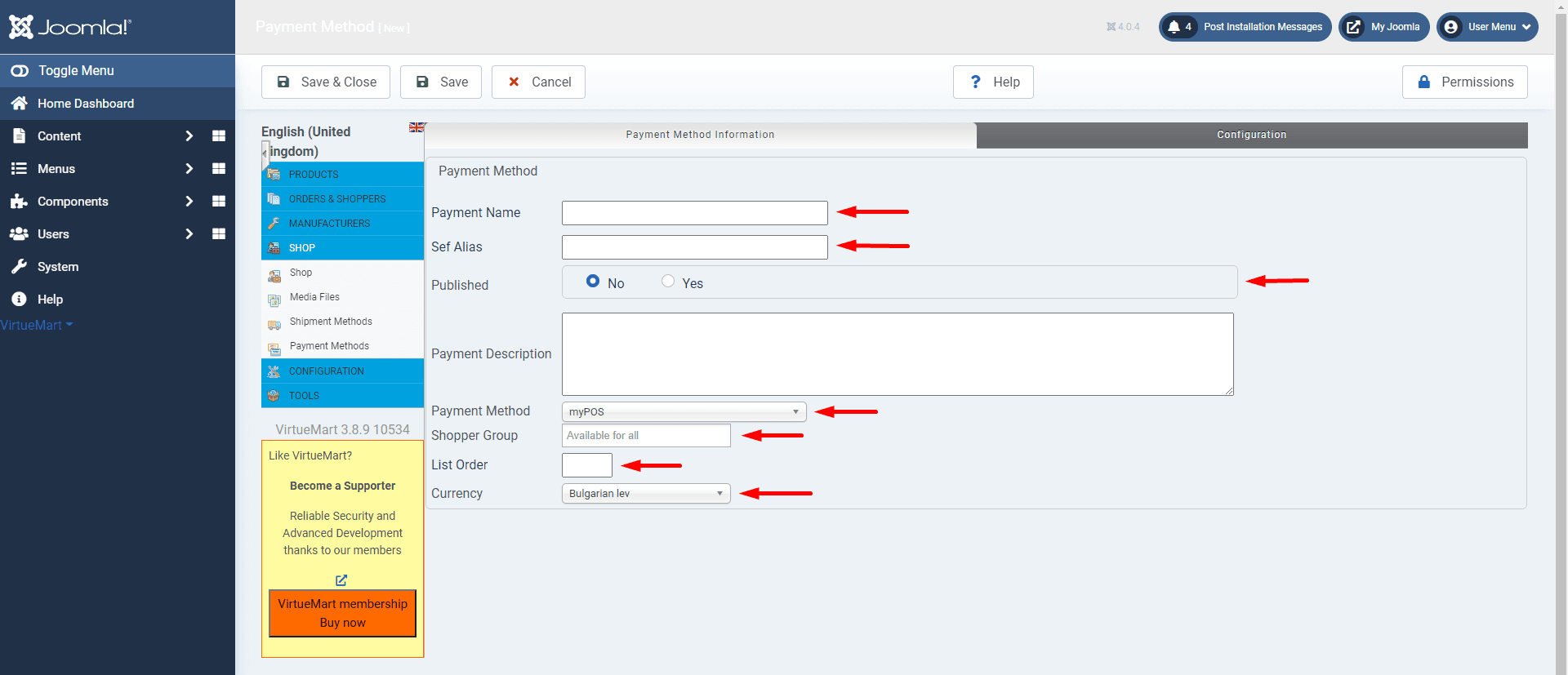Switch to the Configuration tab
This screenshot has width=1568, height=675.
click(1252, 135)
